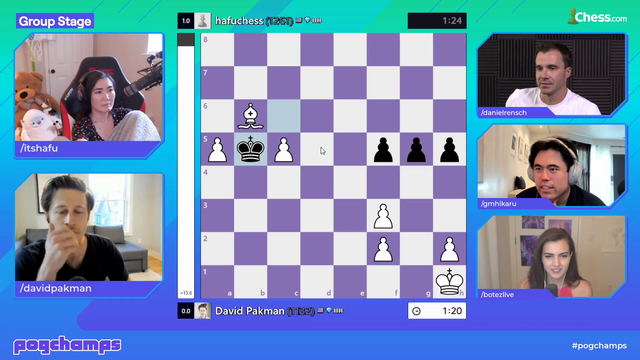This screenshot has width=640, height=360.
Task: Click the gmhikaru webcam feed
Action: point(551,165)
